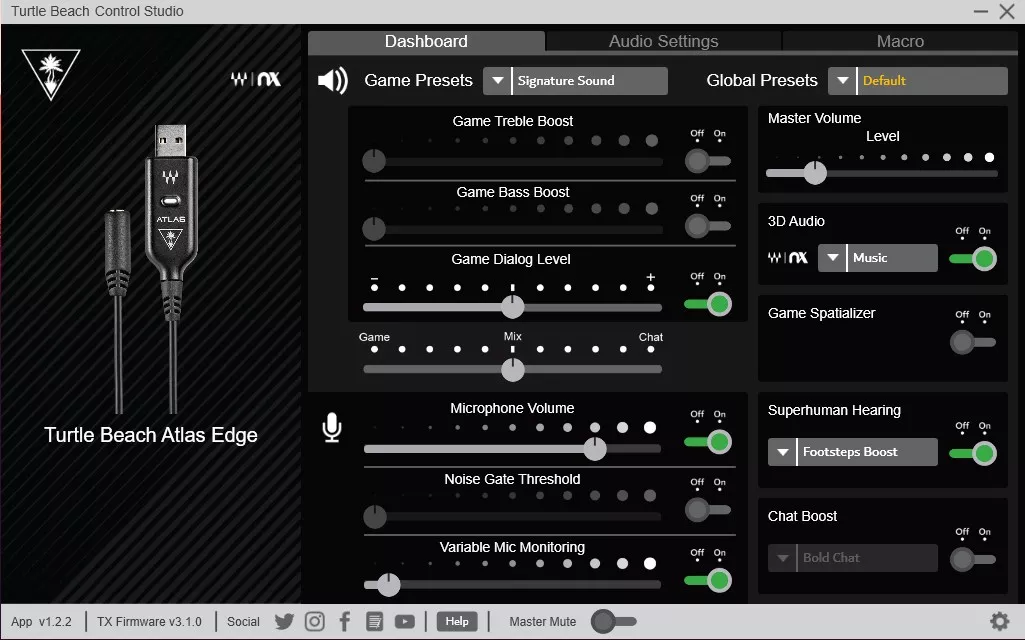Turn off Game Dialog Level toggle
This screenshot has width=1025, height=640.
(x=708, y=304)
